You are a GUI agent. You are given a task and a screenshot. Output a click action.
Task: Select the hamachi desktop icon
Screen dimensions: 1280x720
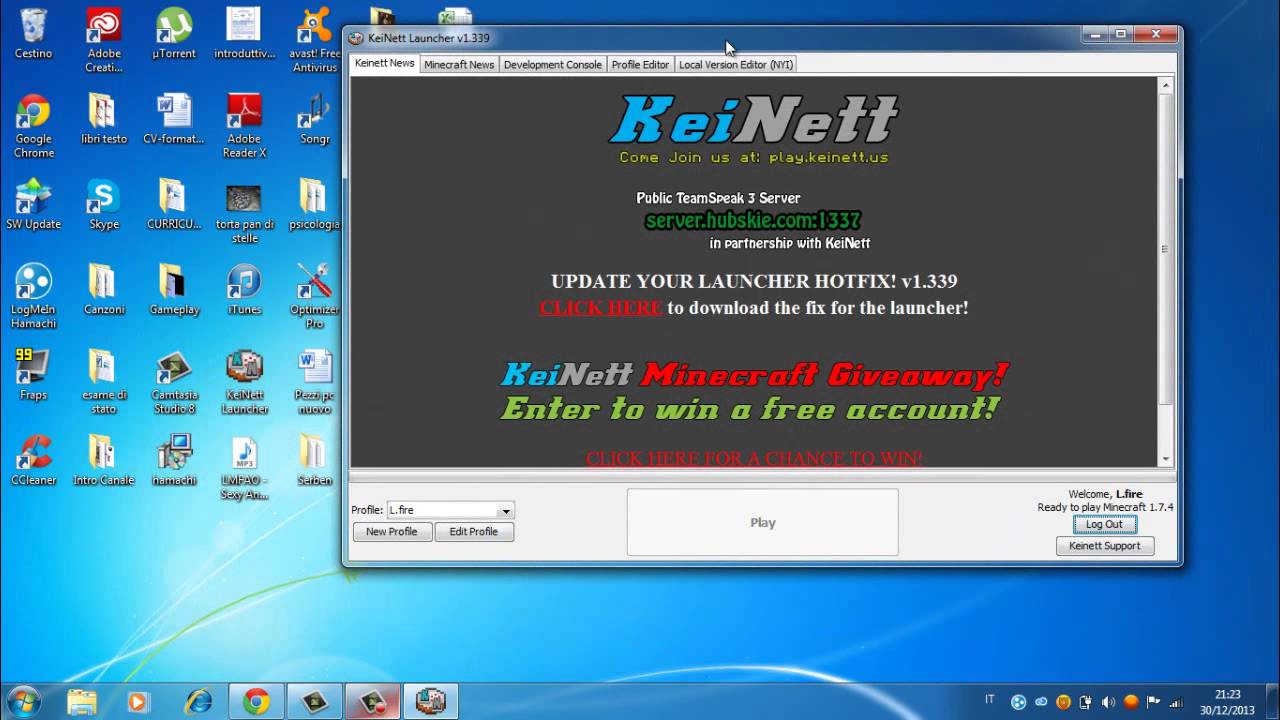pyautogui.click(x=174, y=459)
